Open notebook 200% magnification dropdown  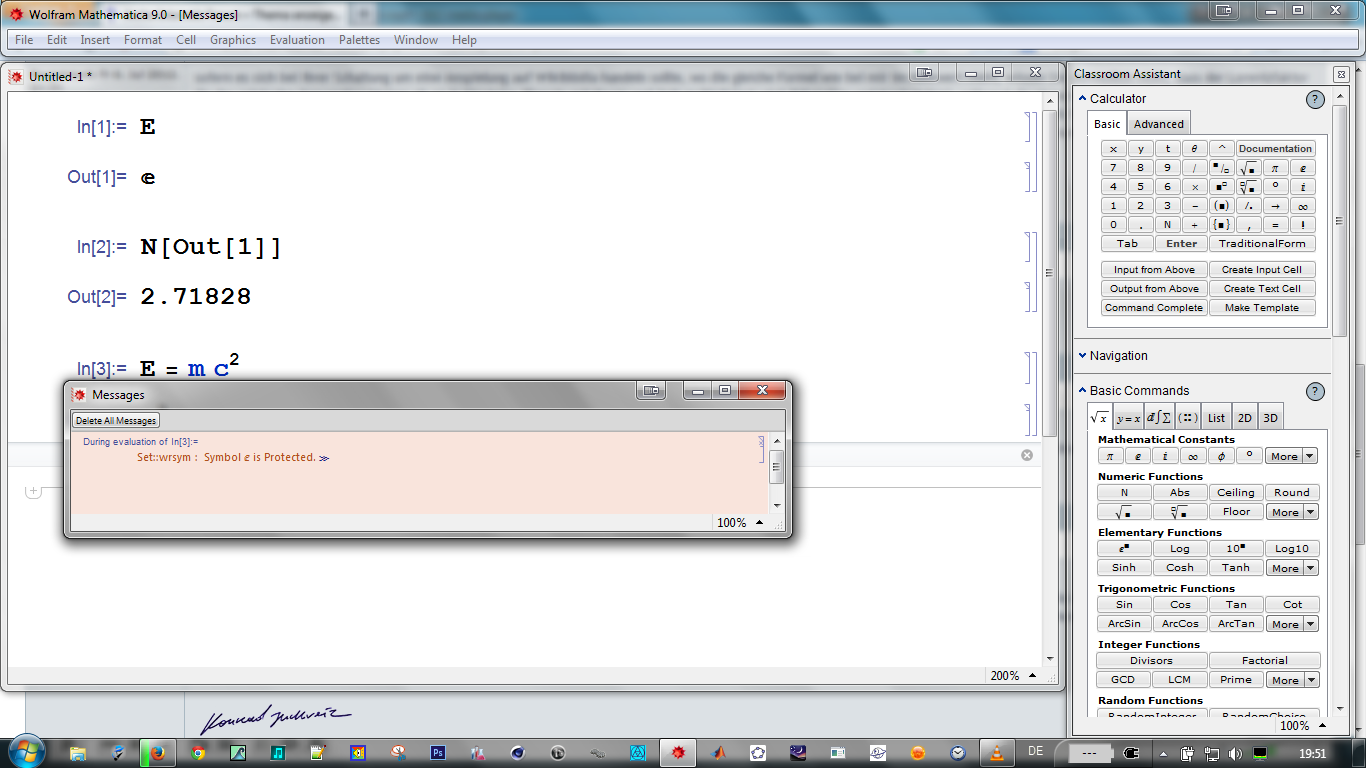[1012, 676]
